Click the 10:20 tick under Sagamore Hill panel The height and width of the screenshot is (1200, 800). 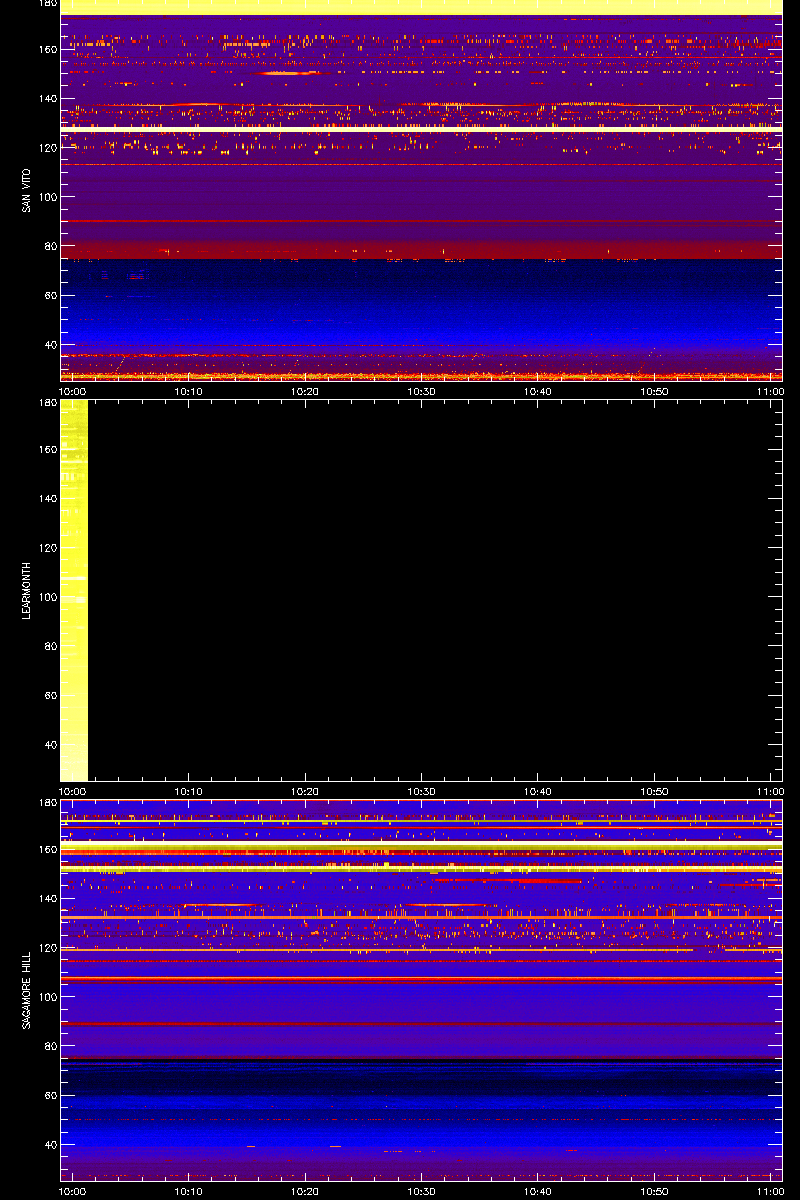(x=305, y=1191)
